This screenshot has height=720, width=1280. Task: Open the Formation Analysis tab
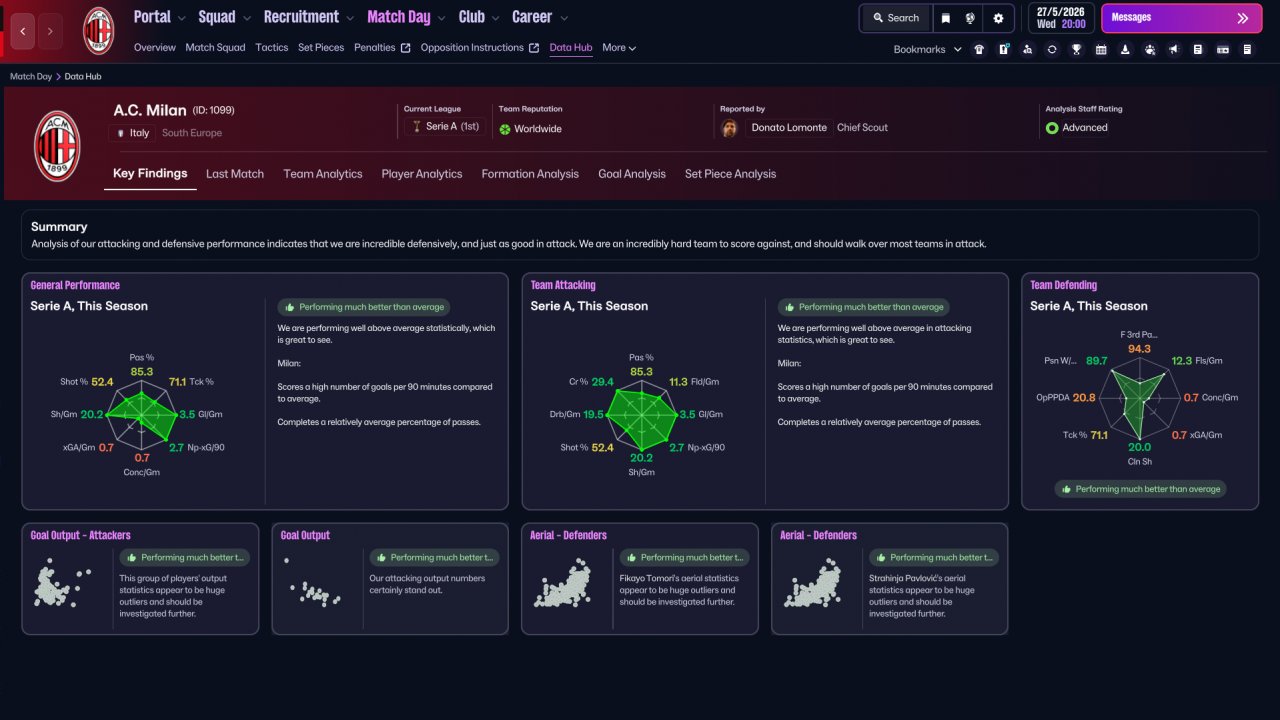[x=530, y=174]
